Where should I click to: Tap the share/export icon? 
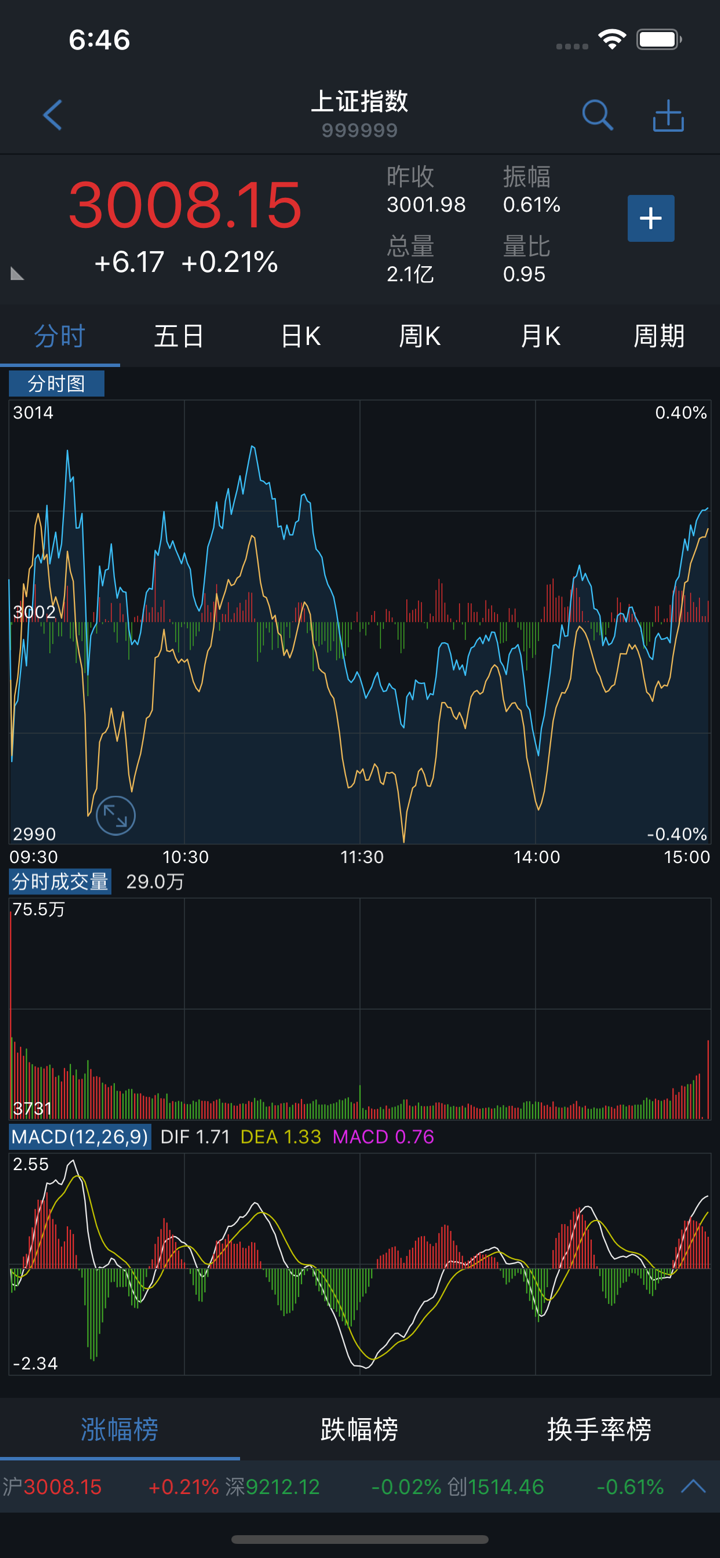(x=668, y=116)
